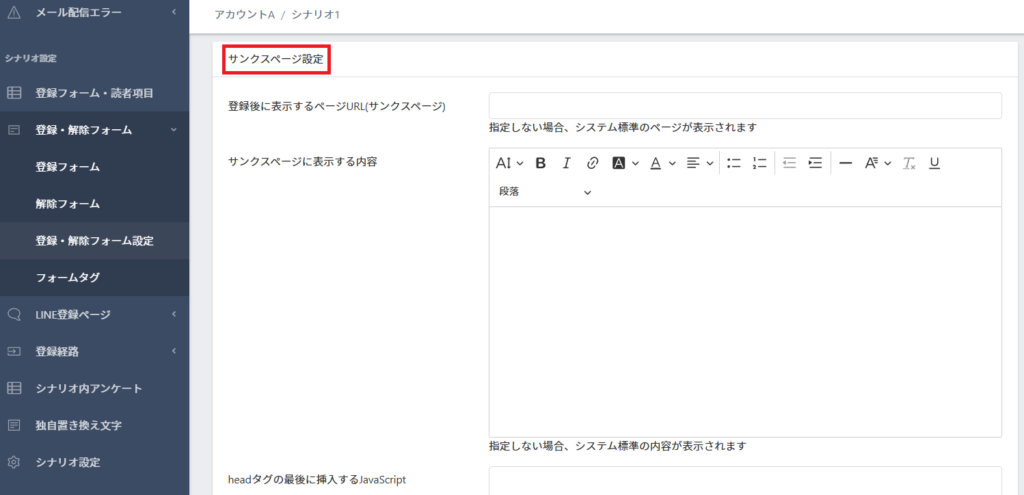Click the thanks page URL input field
Viewport: 1024px width, 495px height.
click(745, 106)
